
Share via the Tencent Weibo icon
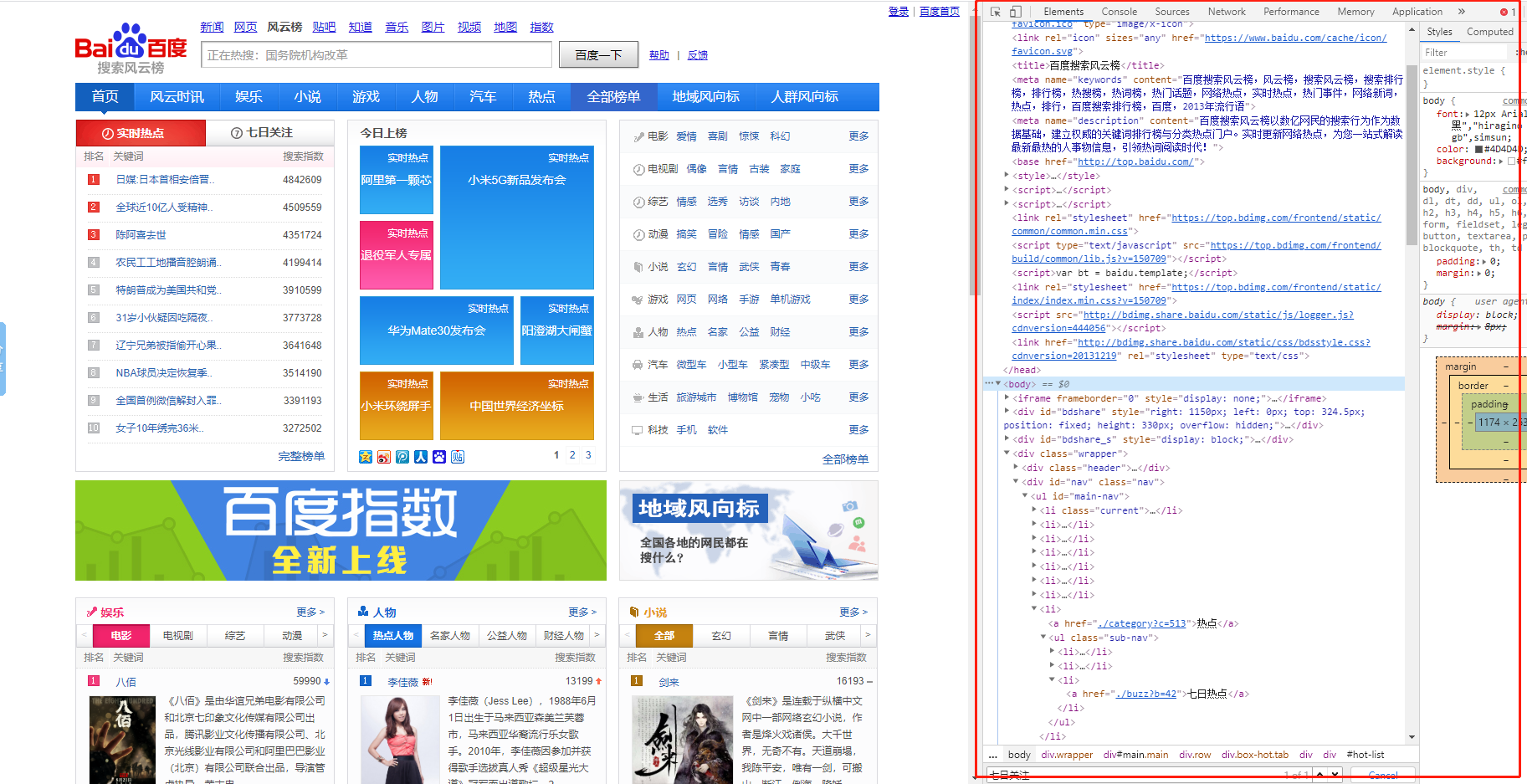point(402,457)
